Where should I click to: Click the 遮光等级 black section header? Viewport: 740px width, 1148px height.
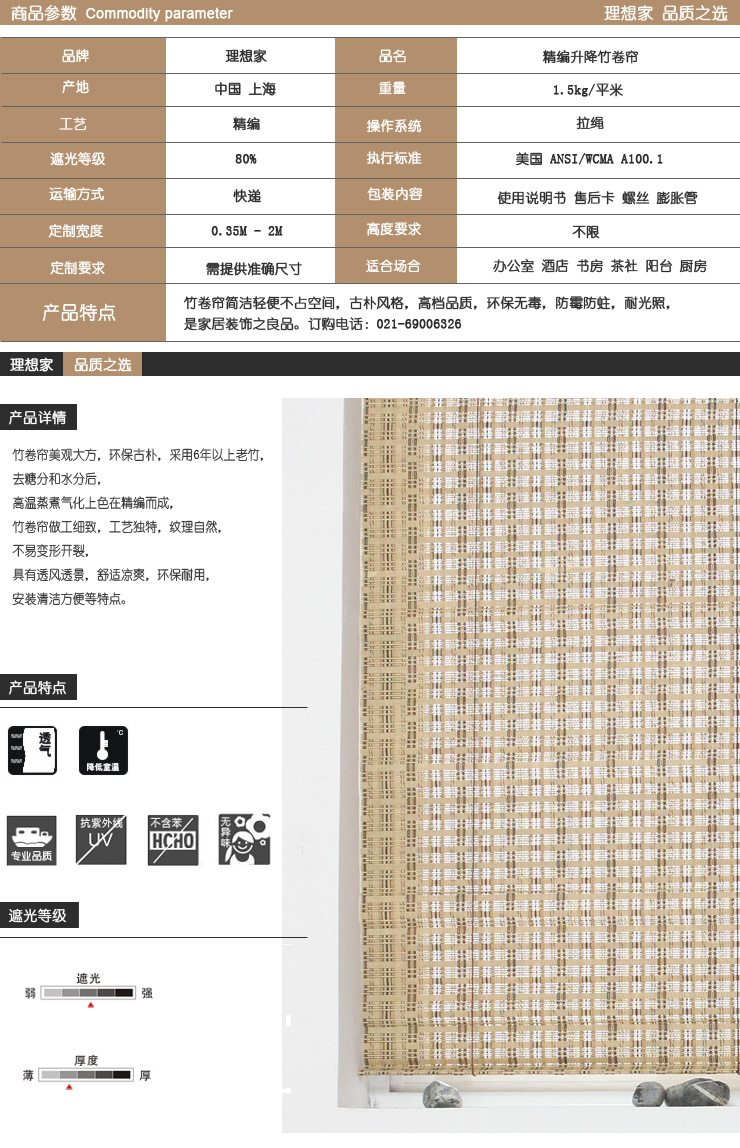38,915
